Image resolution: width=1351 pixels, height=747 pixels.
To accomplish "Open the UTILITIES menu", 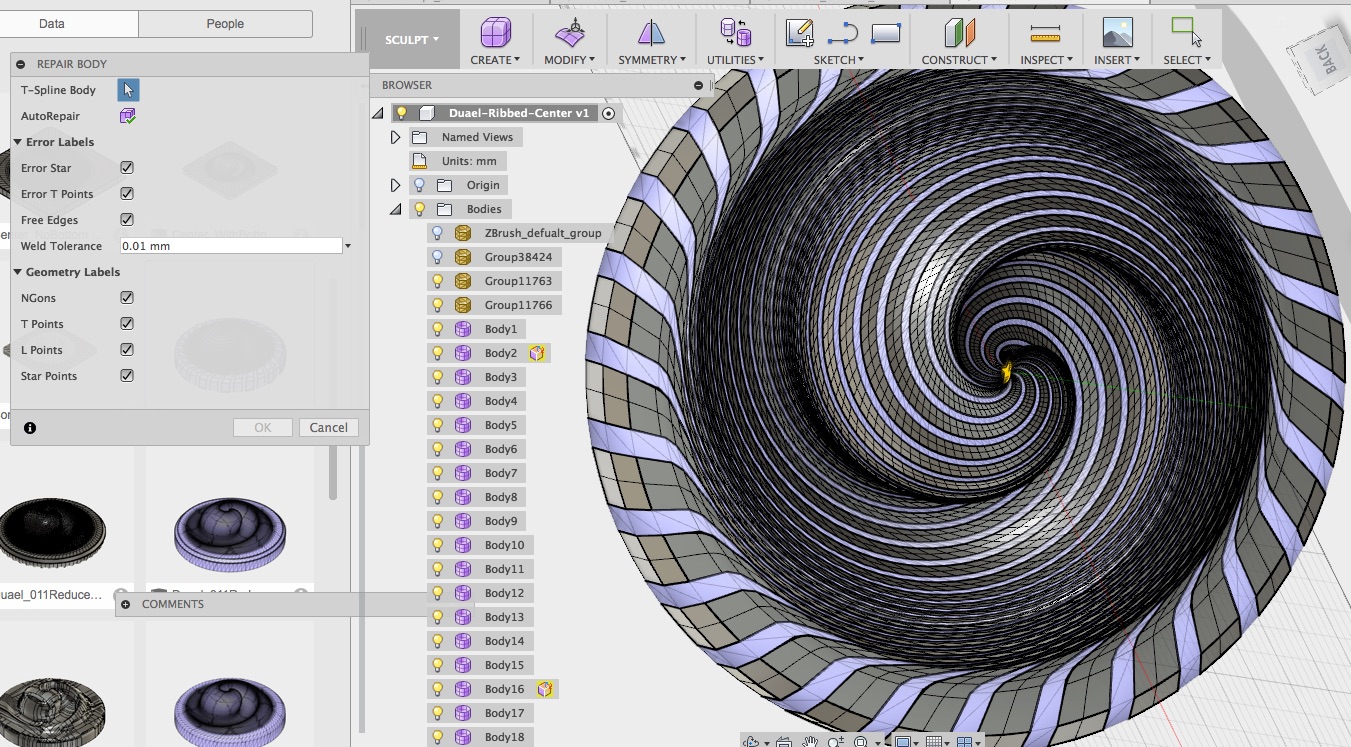I will coord(735,60).
